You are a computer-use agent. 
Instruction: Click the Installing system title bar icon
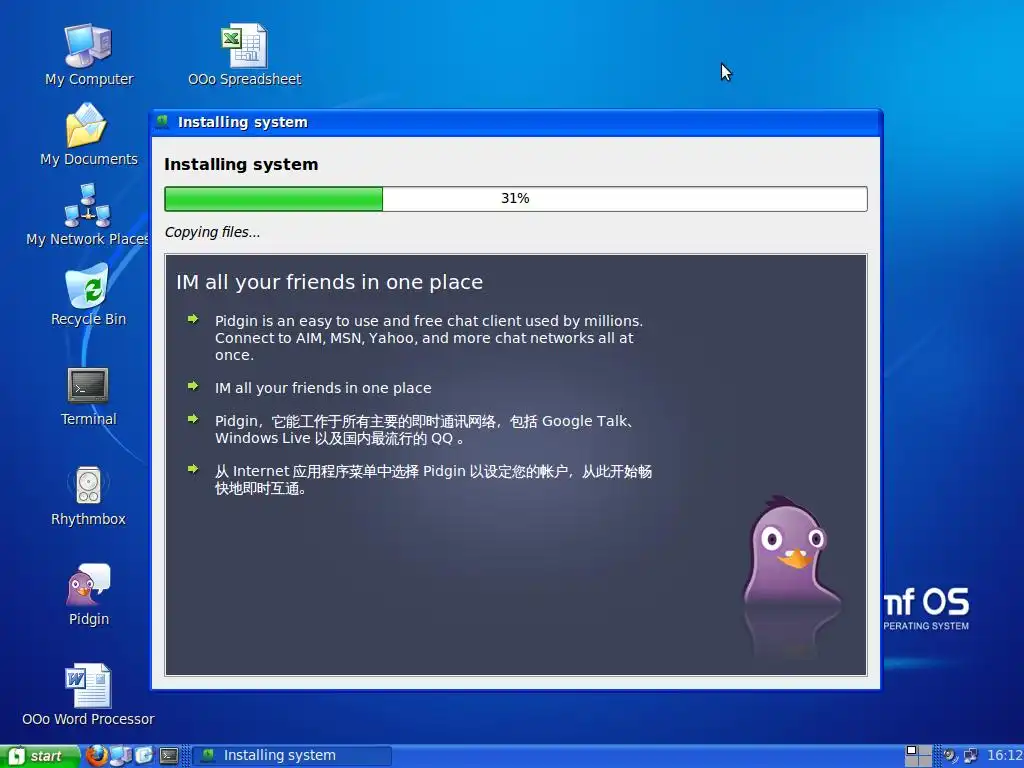(163, 121)
